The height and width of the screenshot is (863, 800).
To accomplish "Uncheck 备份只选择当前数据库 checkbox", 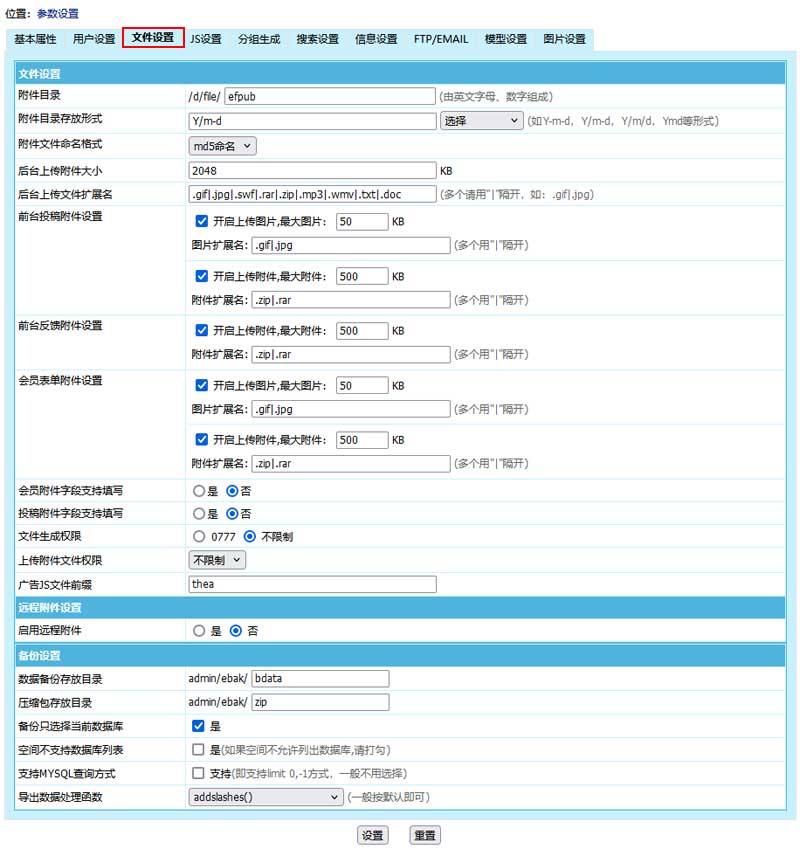I will (198, 726).
